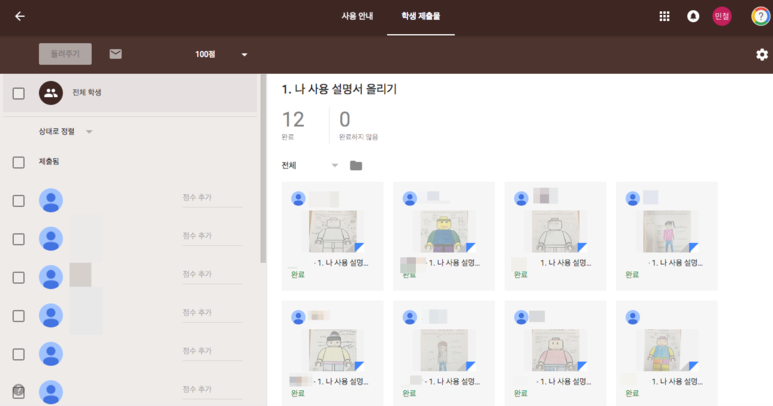Open the notifications bell icon
Viewport: 773px width, 406px height.
click(x=693, y=17)
